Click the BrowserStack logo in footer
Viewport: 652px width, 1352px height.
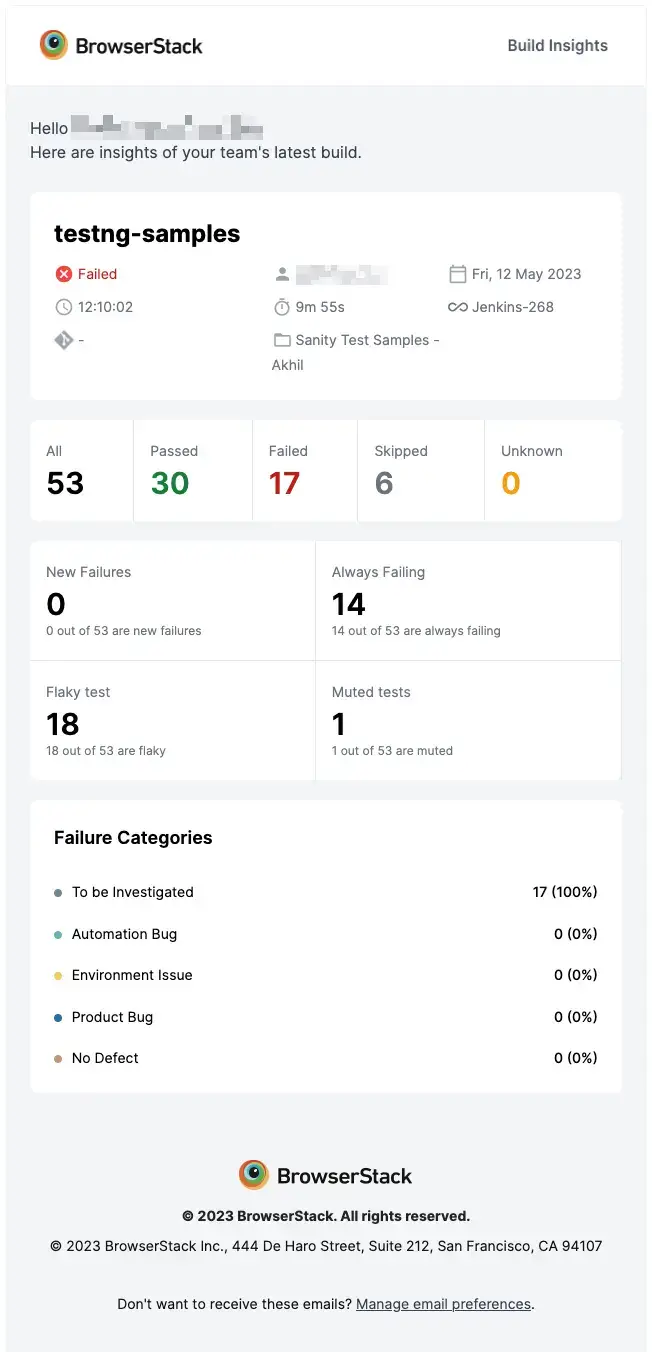[325, 1175]
